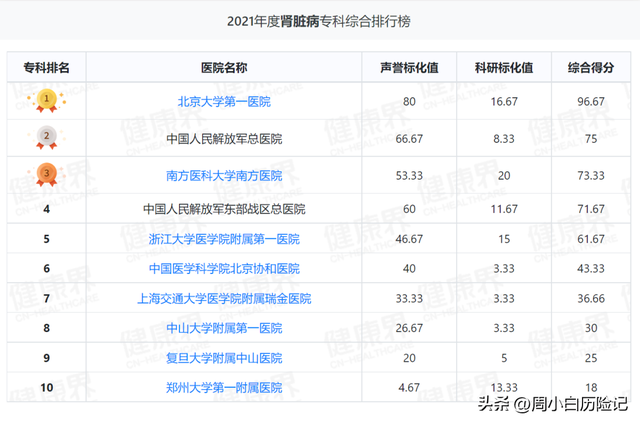Select total score 61.67

click(591, 239)
